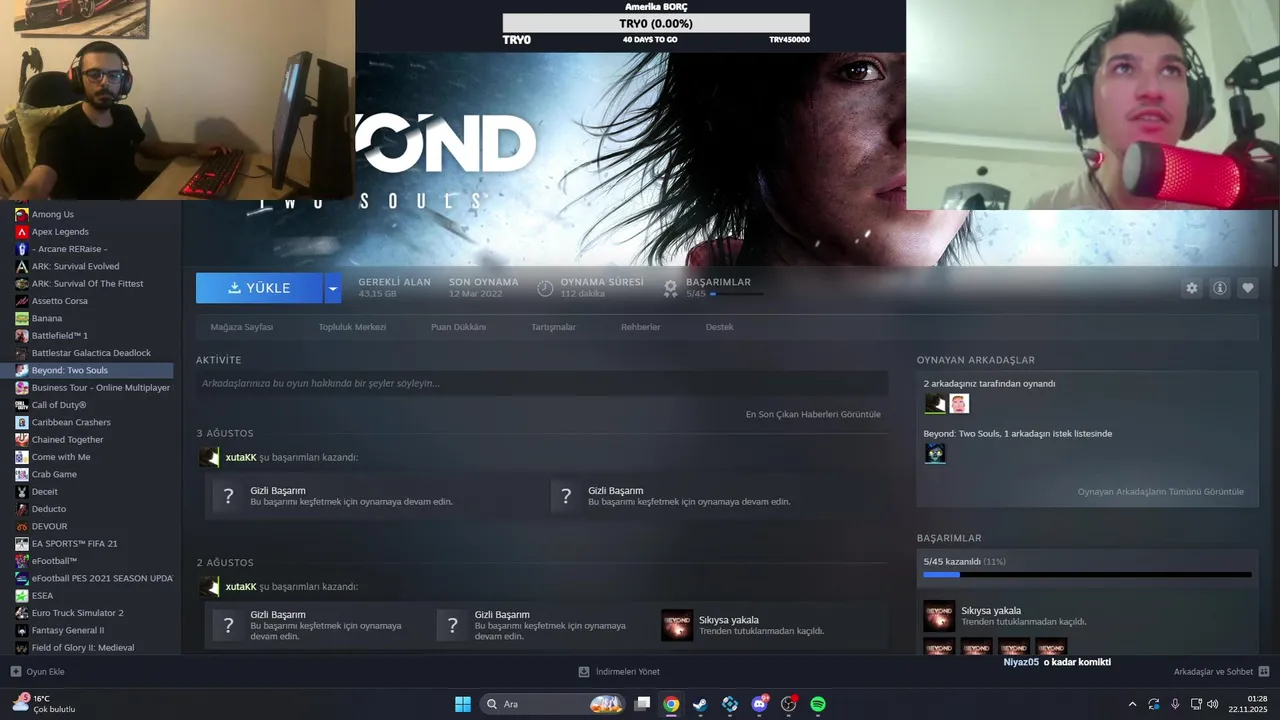Click the volume speaker tray icon
Screen dimensions: 1280x720
[1213, 704]
